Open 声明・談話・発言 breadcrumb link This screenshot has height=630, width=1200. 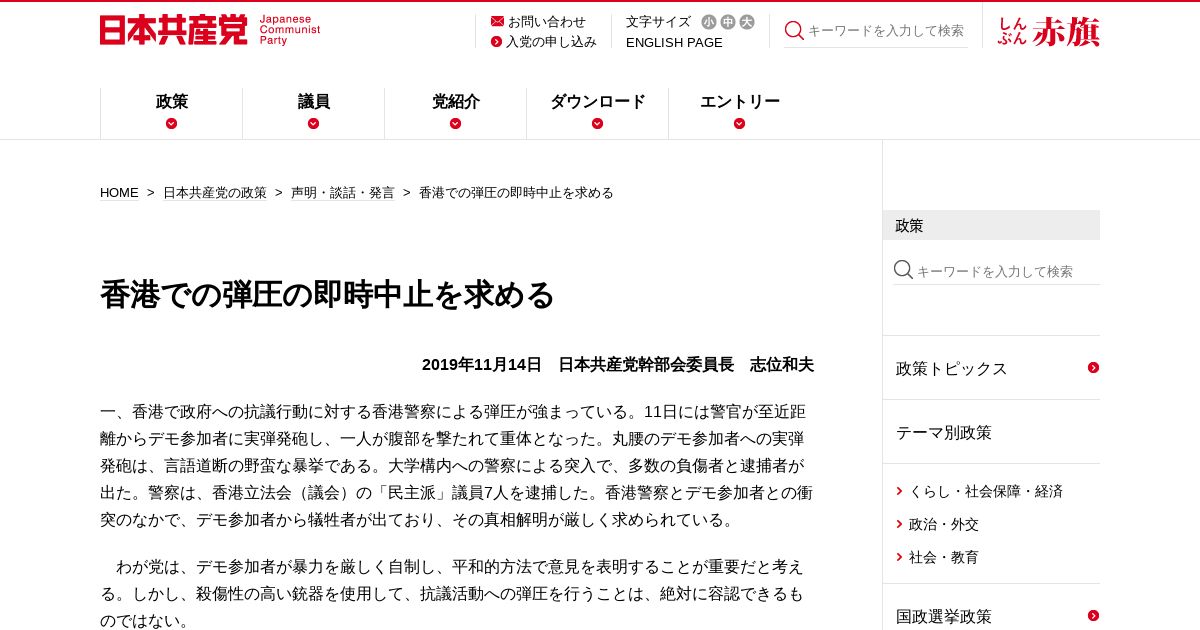point(343,193)
